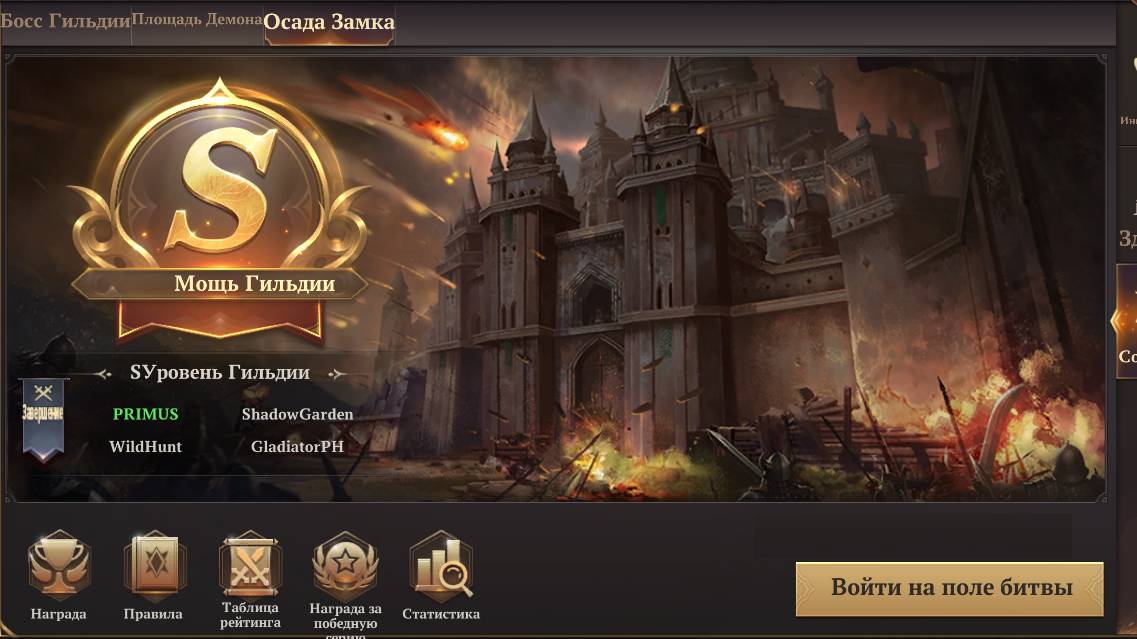
Task: Switch to the Площадь Демона tab
Action: [x=197, y=20]
